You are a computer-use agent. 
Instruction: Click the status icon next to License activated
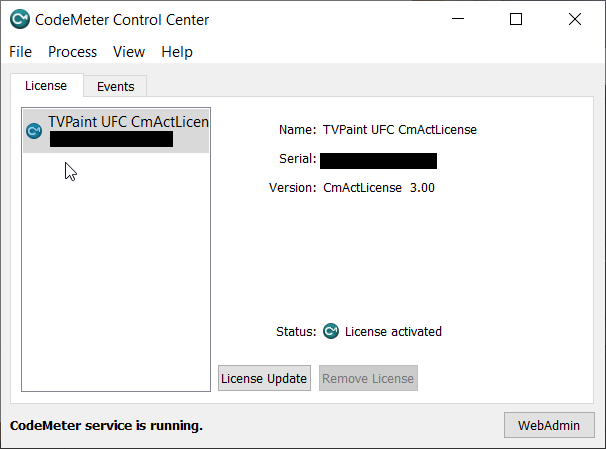[331, 331]
